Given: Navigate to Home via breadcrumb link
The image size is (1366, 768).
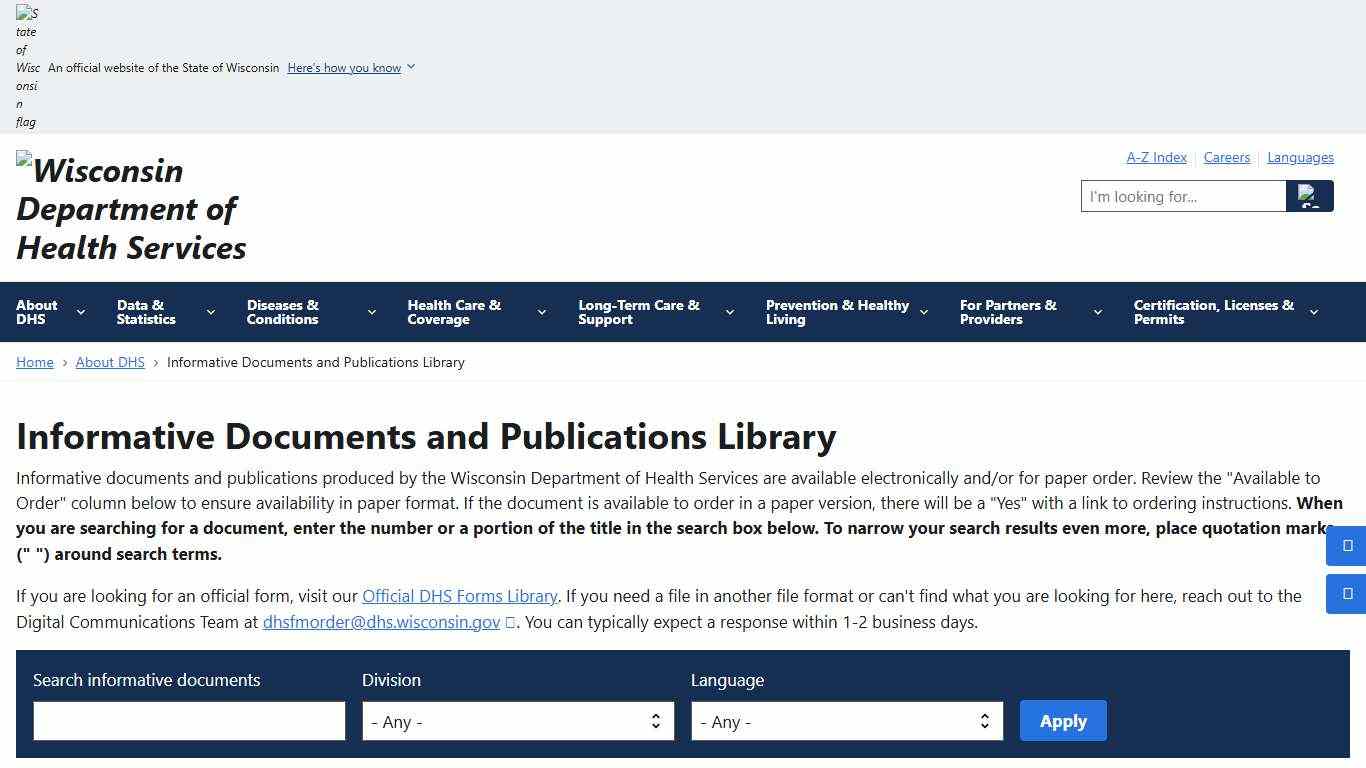Looking at the screenshot, I should pyautogui.click(x=34, y=362).
